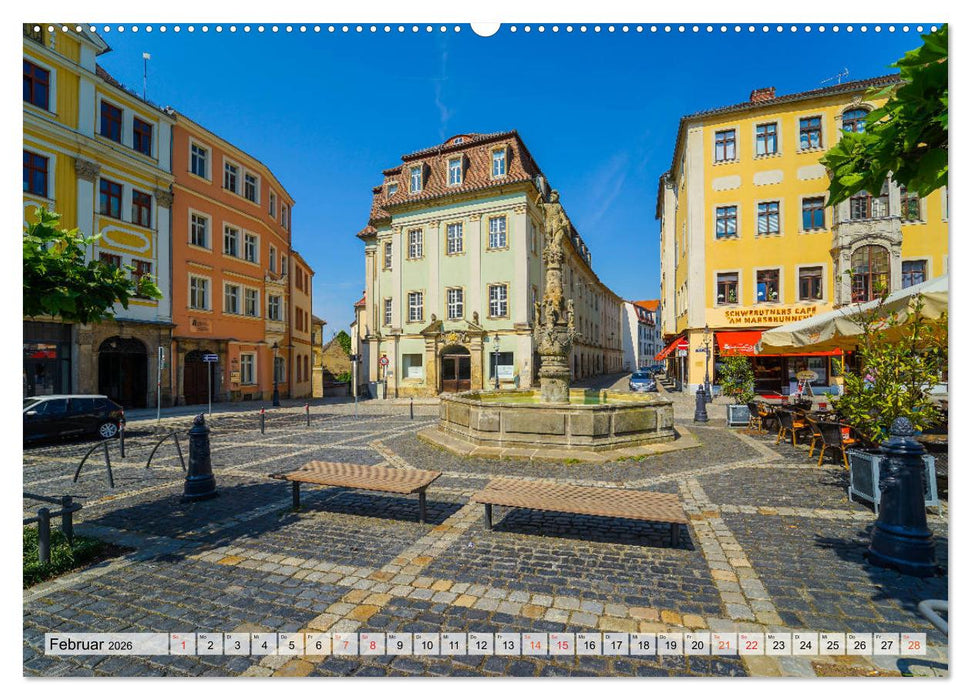Click the date 25 cell
The width and height of the screenshot is (971, 700).
tap(831, 647)
